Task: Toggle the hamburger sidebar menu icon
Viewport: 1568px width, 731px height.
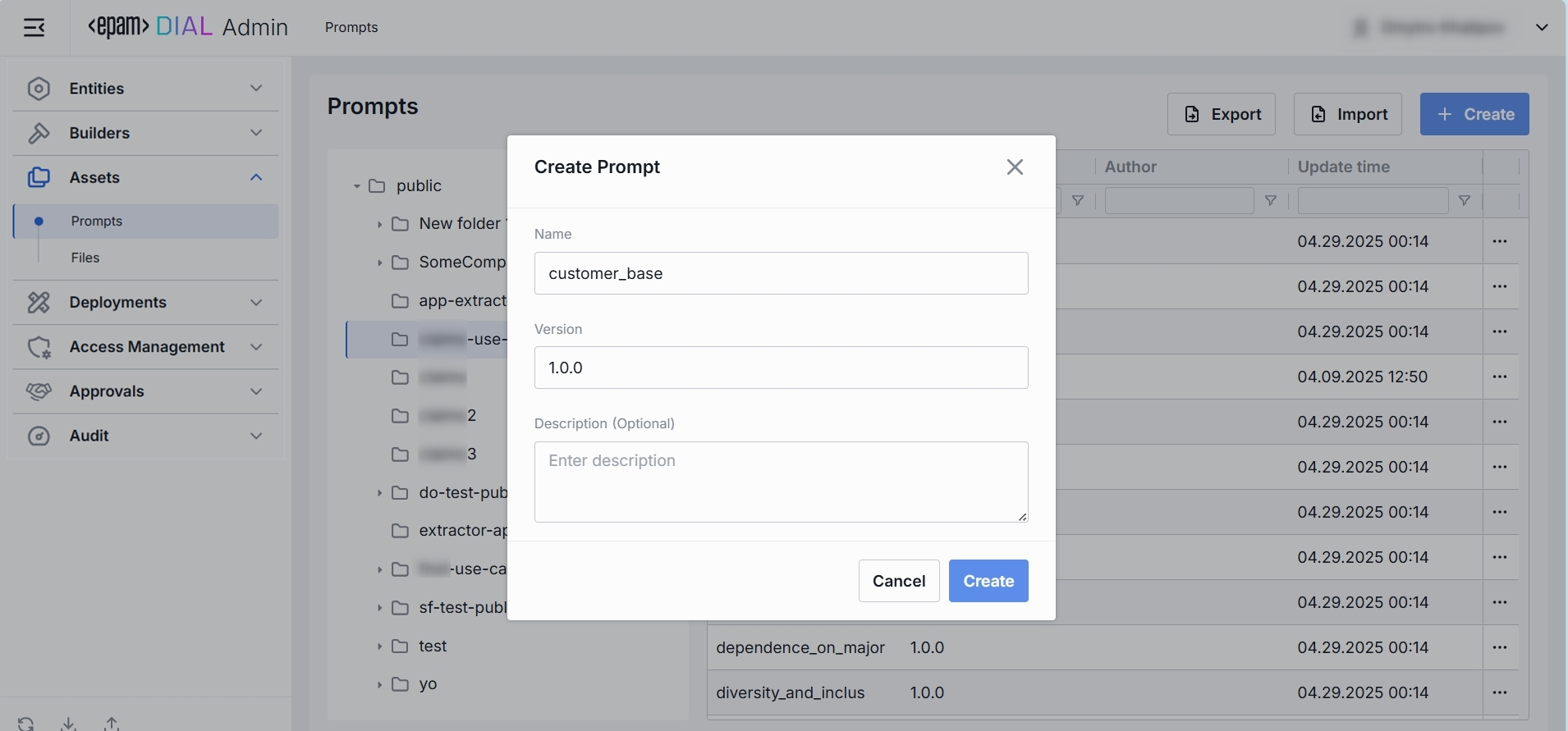Action: 34,28
